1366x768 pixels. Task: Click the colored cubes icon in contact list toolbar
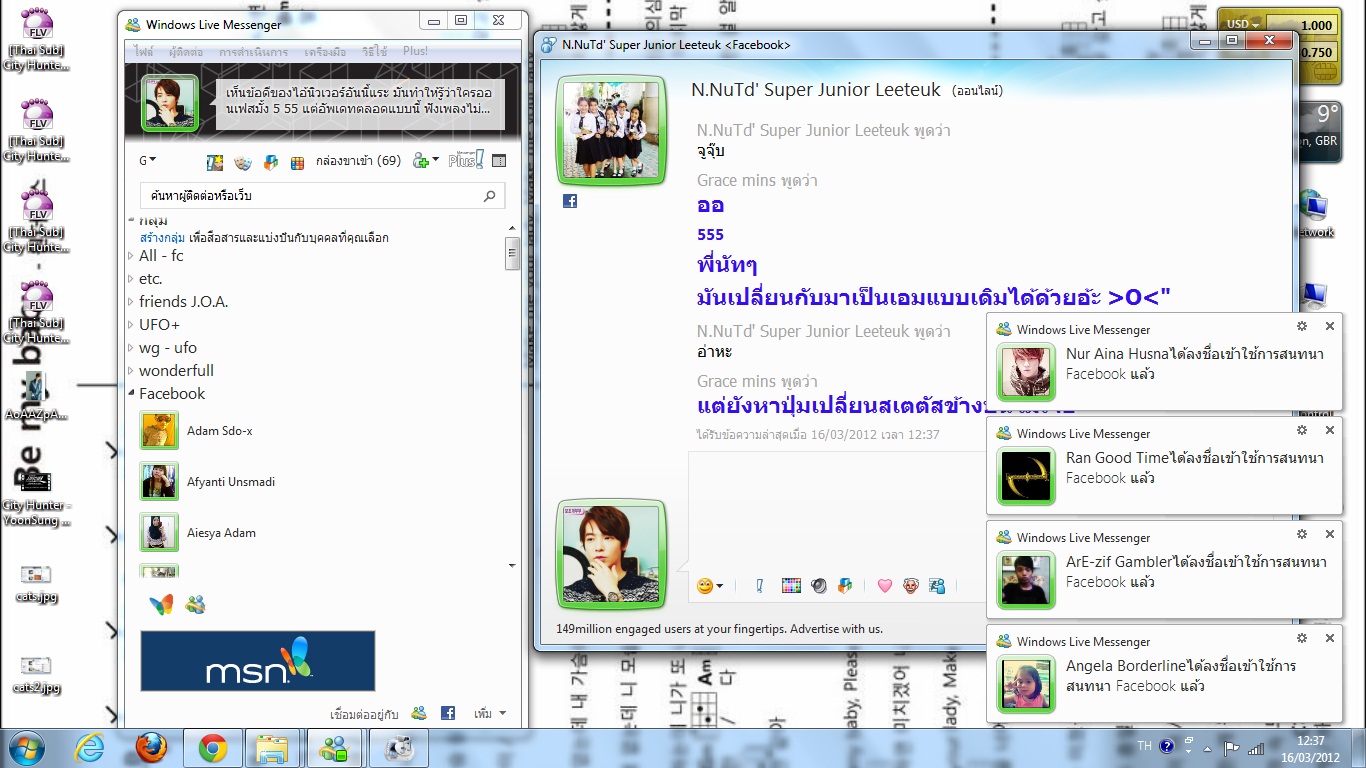click(270, 161)
